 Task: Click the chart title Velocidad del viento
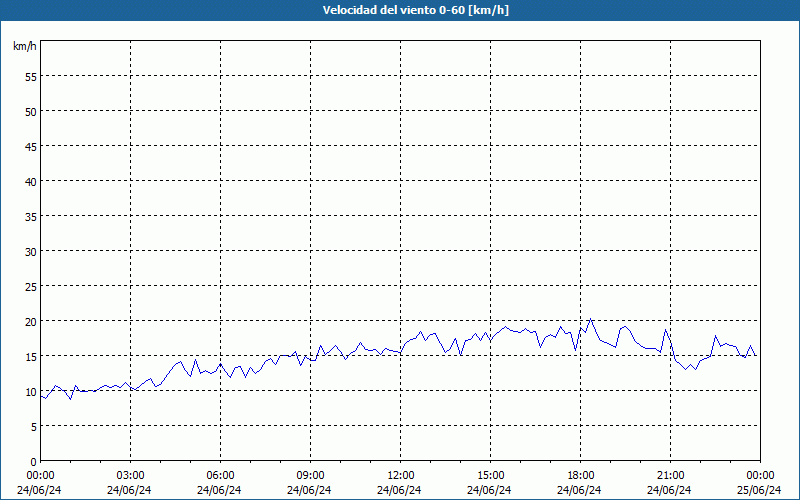pyautogui.click(x=400, y=10)
